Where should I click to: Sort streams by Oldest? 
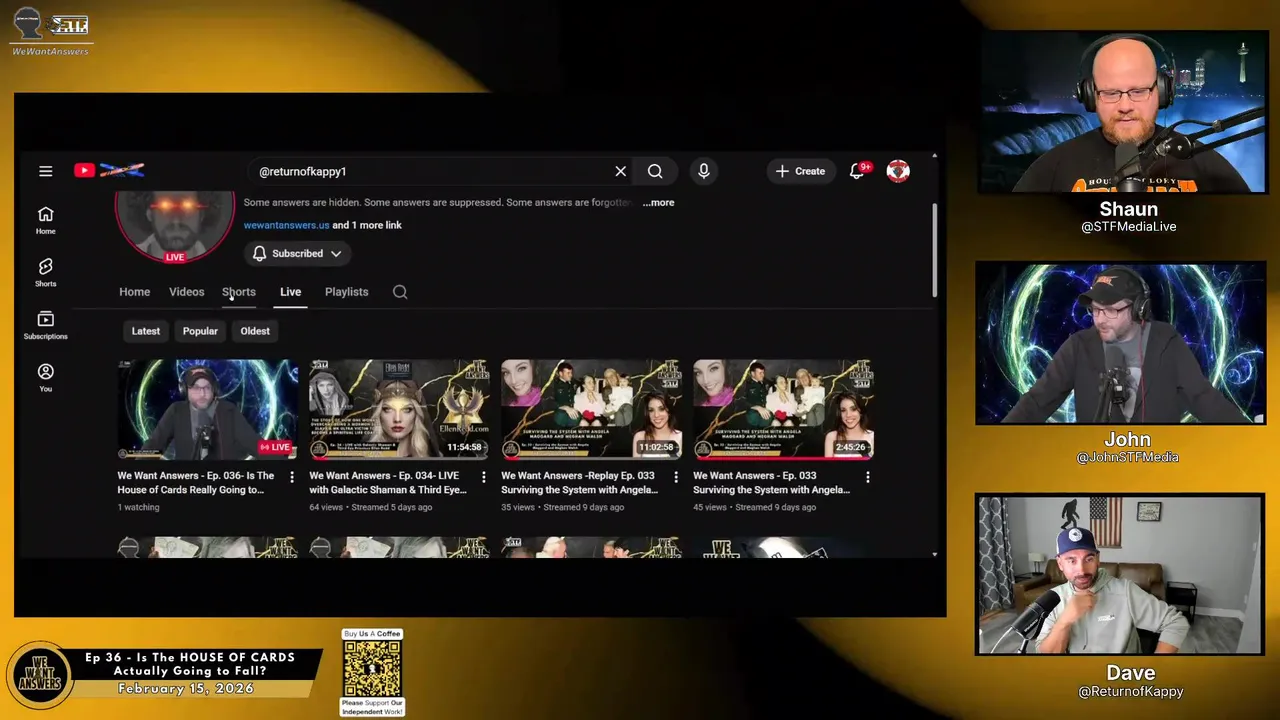255,331
